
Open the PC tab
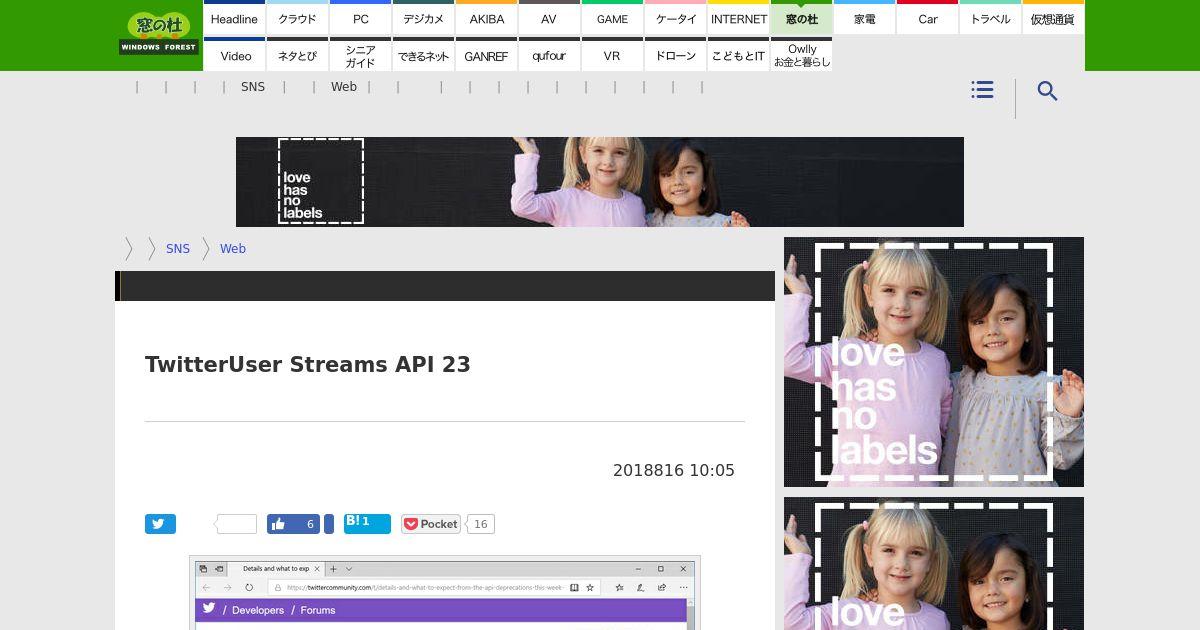pos(360,18)
